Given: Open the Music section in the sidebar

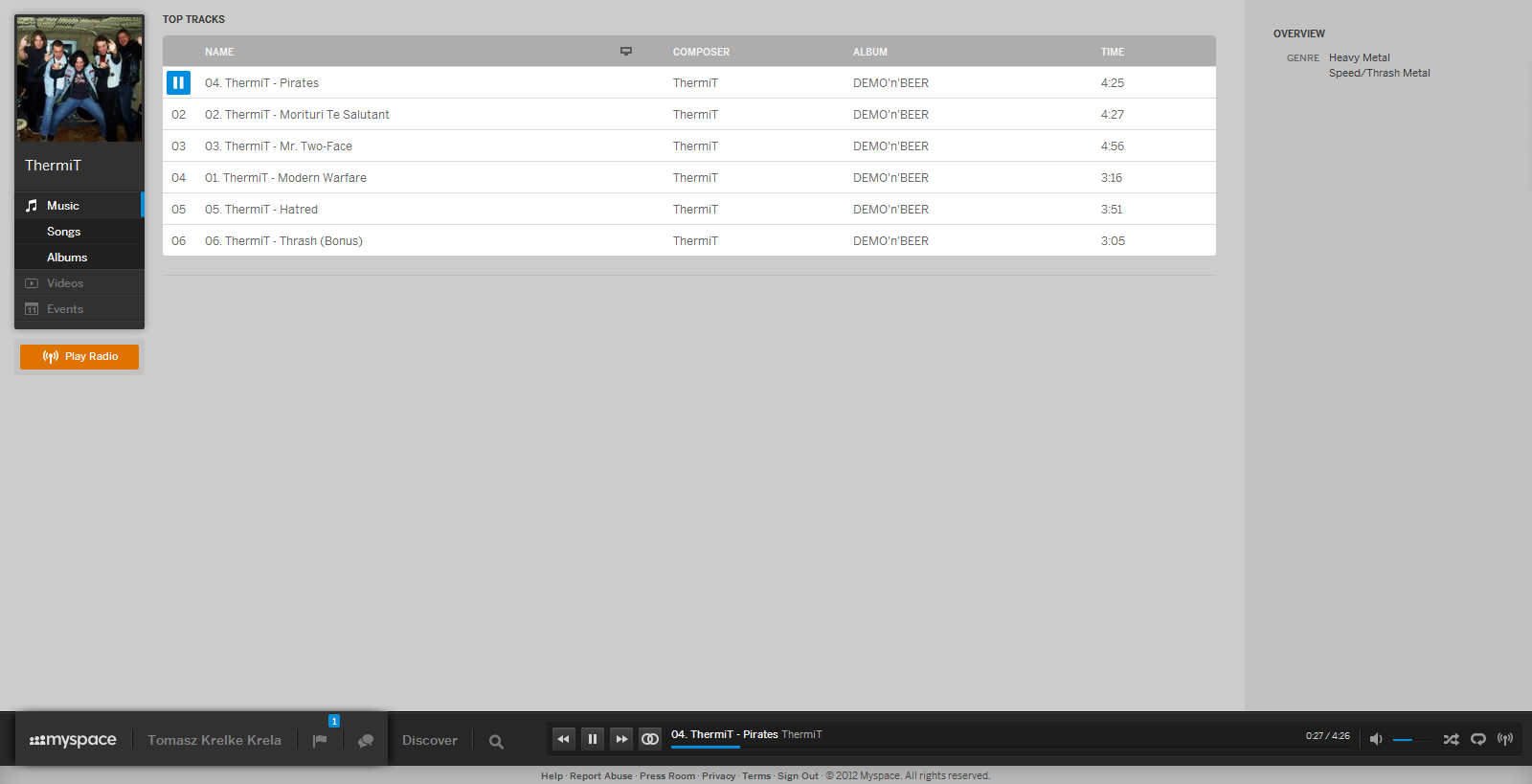Looking at the screenshot, I should point(79,205).
